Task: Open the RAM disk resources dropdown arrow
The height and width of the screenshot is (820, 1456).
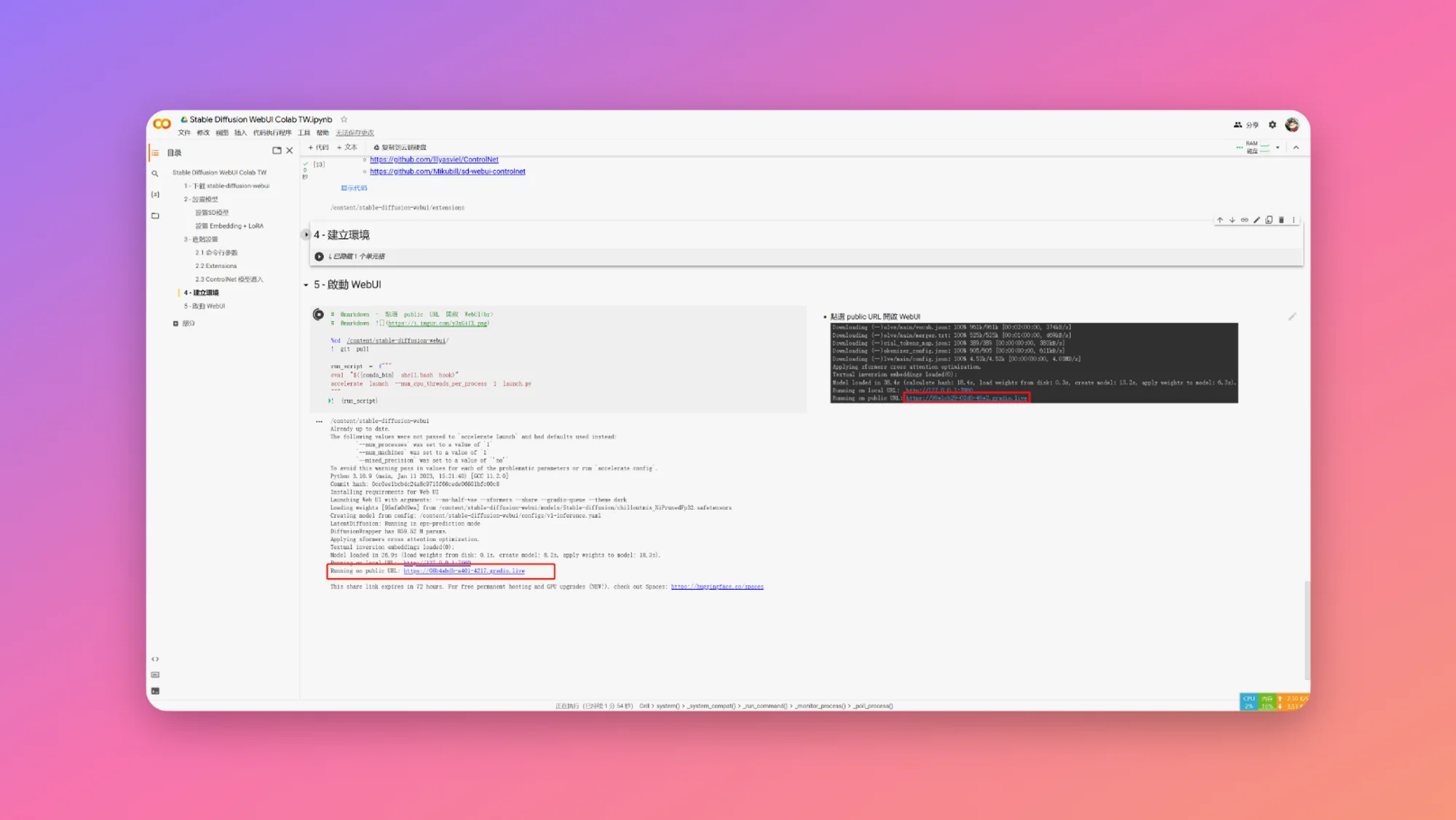Action: pos(1278,148)
